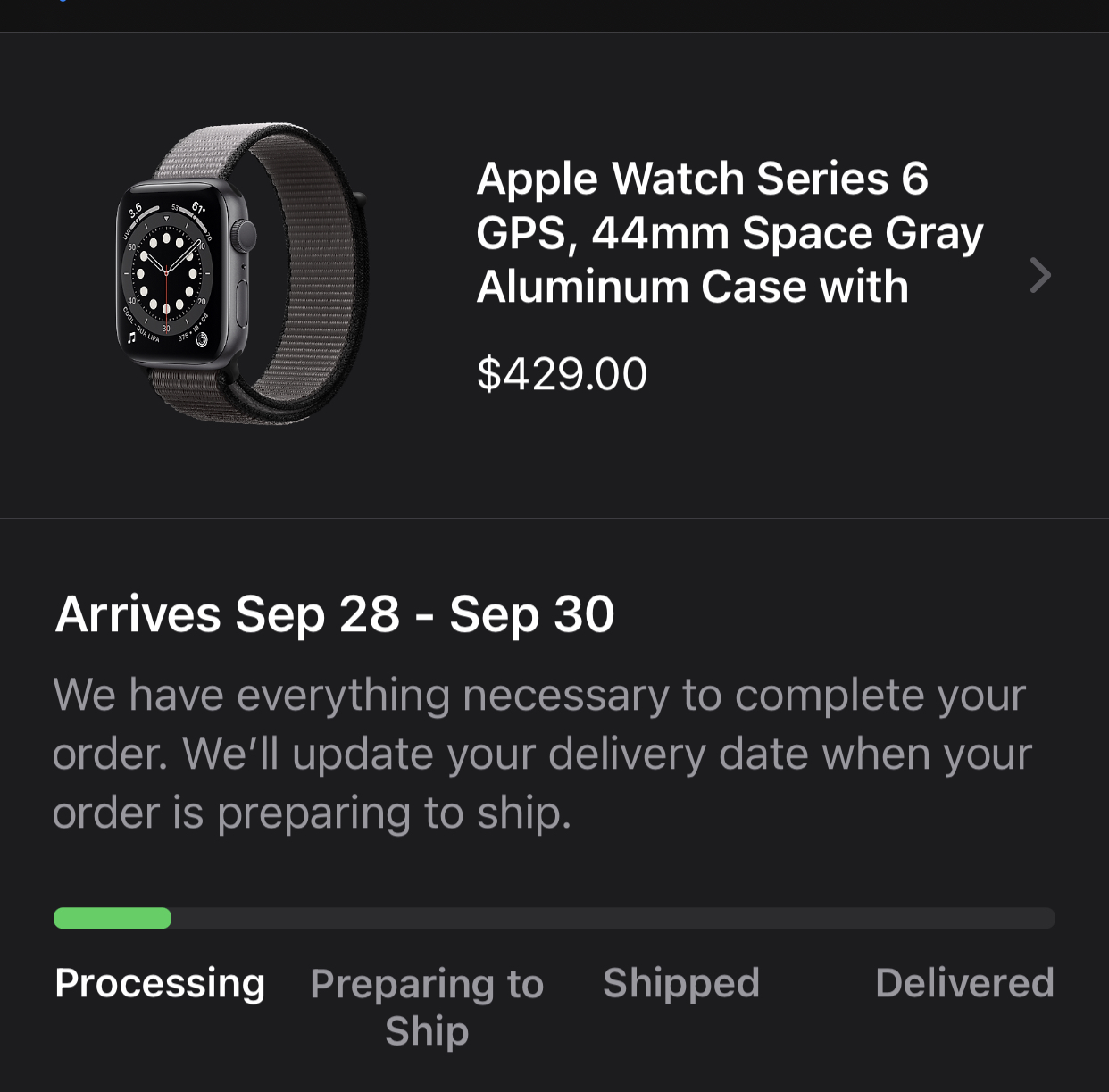Click the unfilled gray progress track
1109x1092 pixels.
tap(613, 918)
